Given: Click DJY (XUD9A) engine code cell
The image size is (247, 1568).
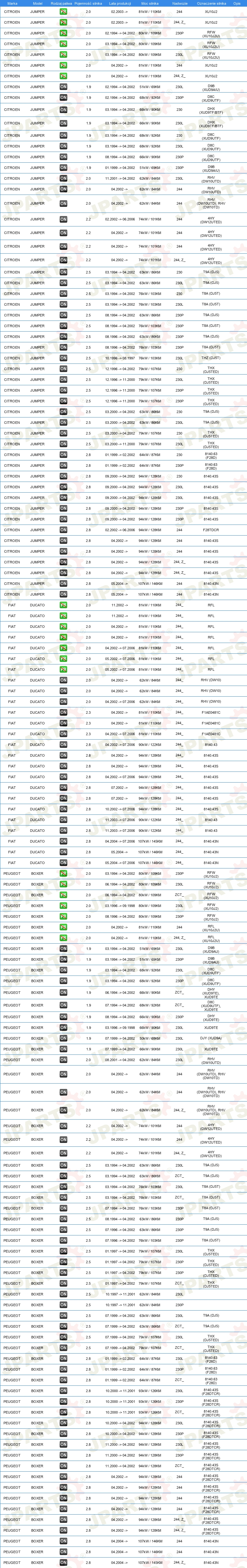Looking at the screenshot, I should pos(211,1038).
